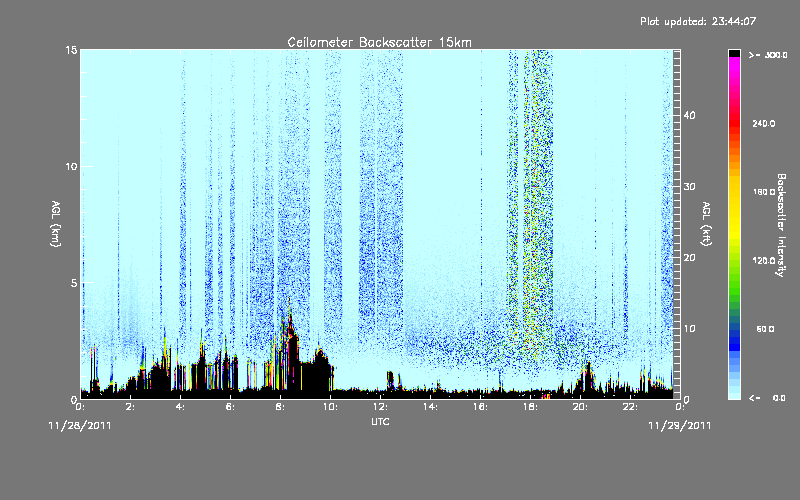
Task: Click the 10 km tick label on left axis
Action: pos(71,166)
